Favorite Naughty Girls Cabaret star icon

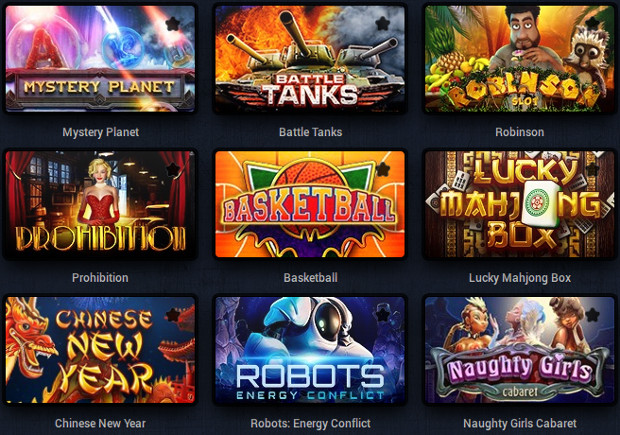tap(592, 316)
